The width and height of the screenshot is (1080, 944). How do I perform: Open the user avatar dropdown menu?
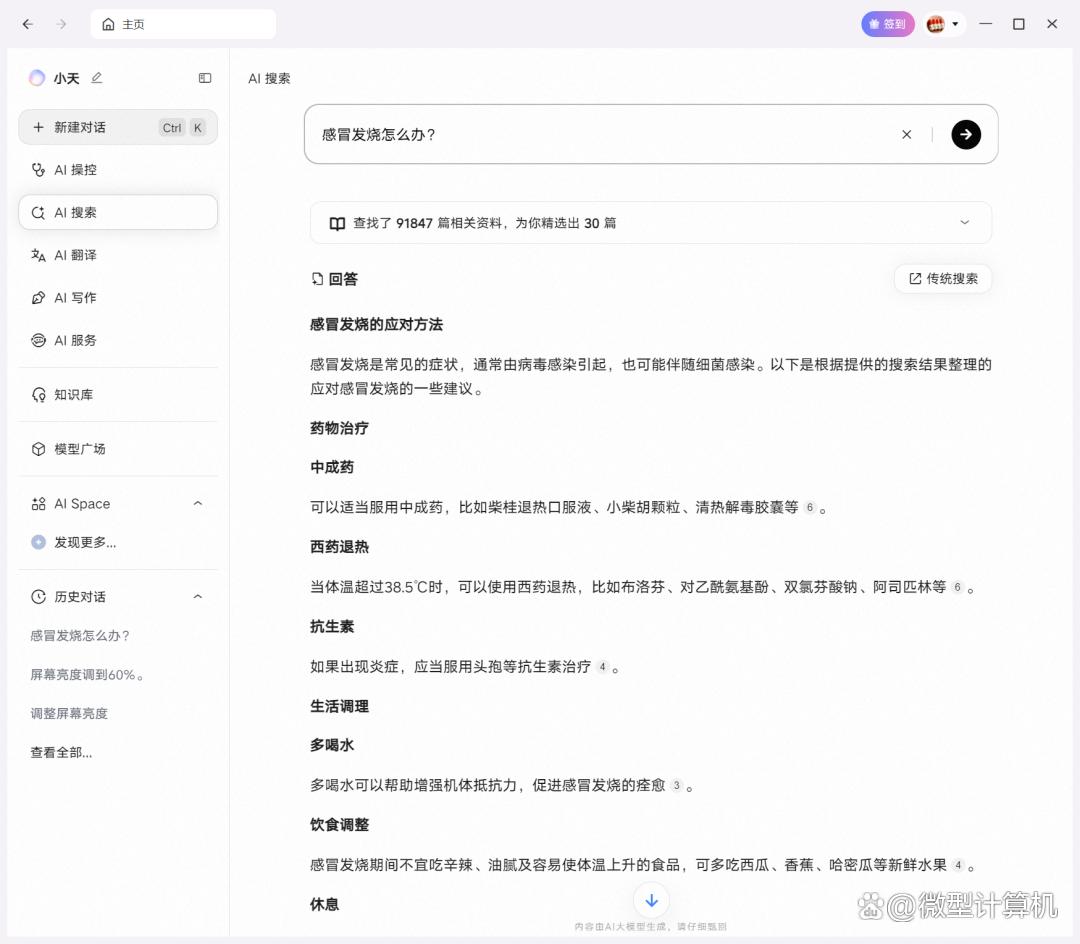click(x=944, y=24)
